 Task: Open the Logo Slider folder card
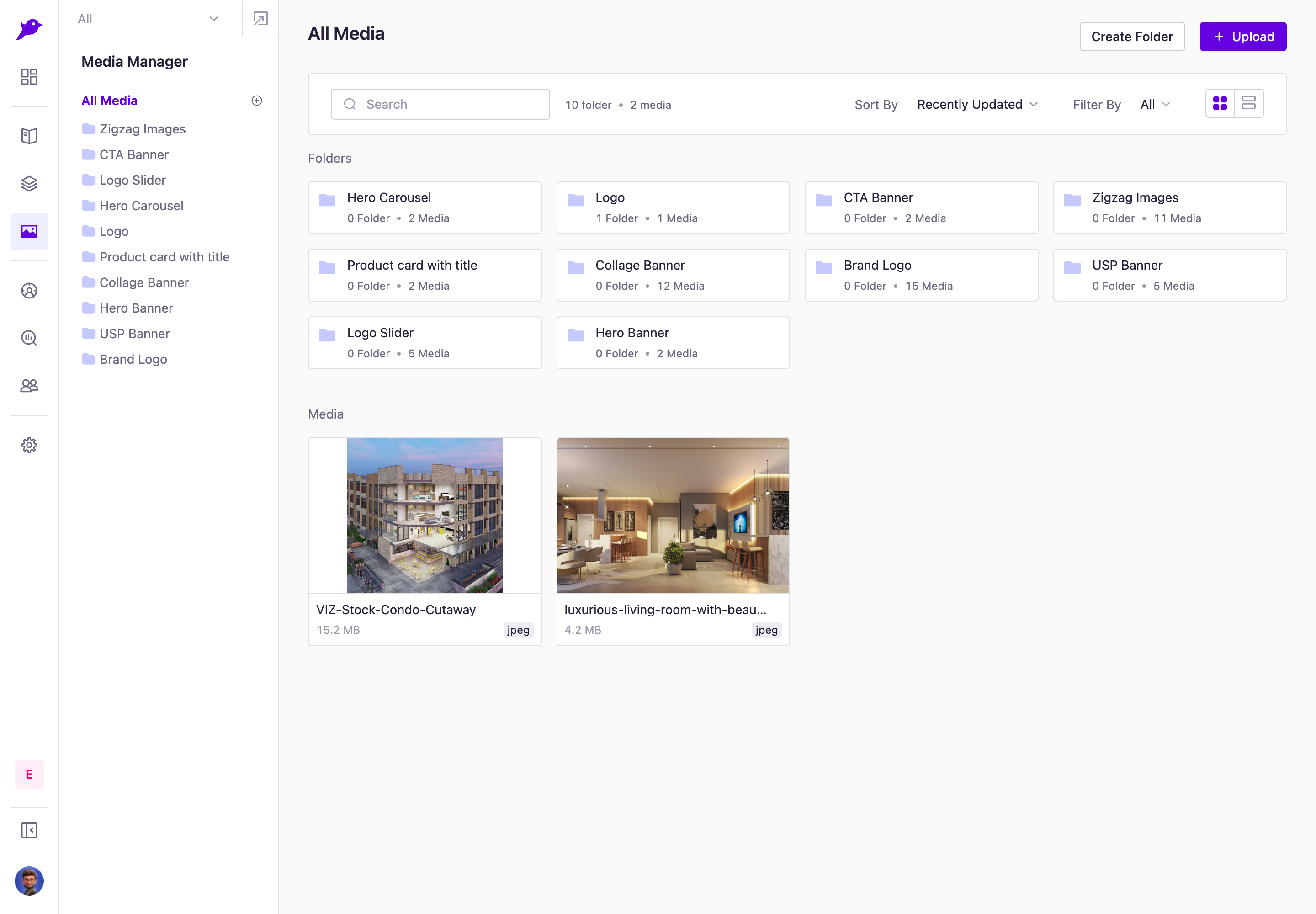[x=425, y=342]
